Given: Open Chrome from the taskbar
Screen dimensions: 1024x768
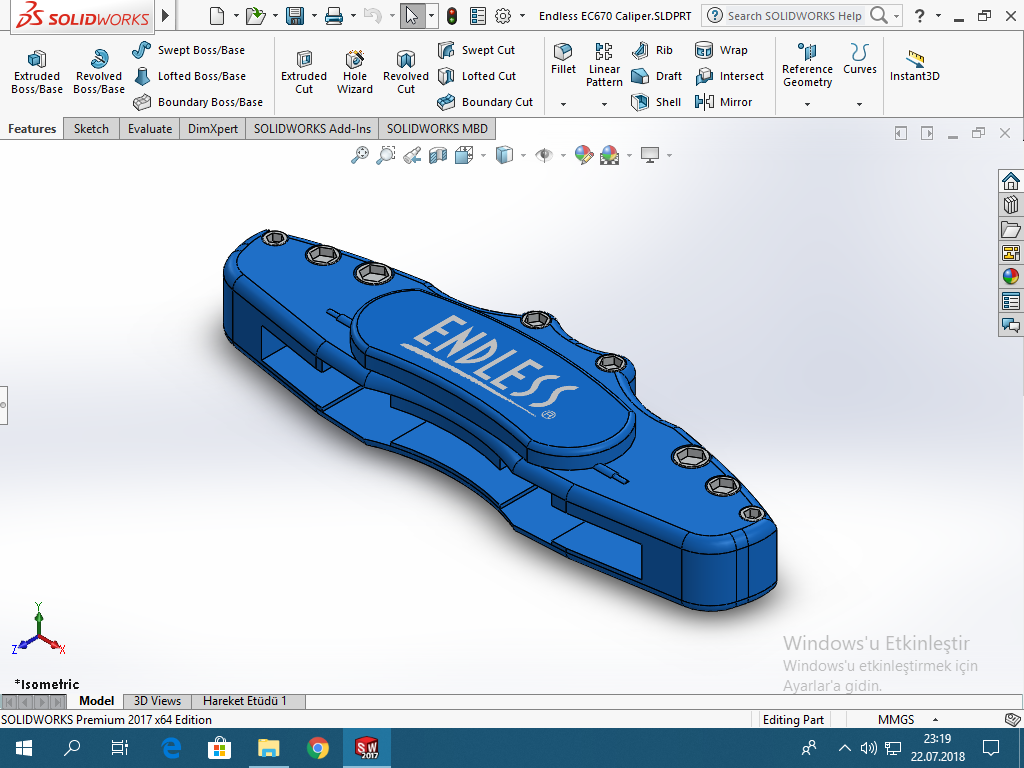Looking at the screenshot, I should [x=318, y=748].
